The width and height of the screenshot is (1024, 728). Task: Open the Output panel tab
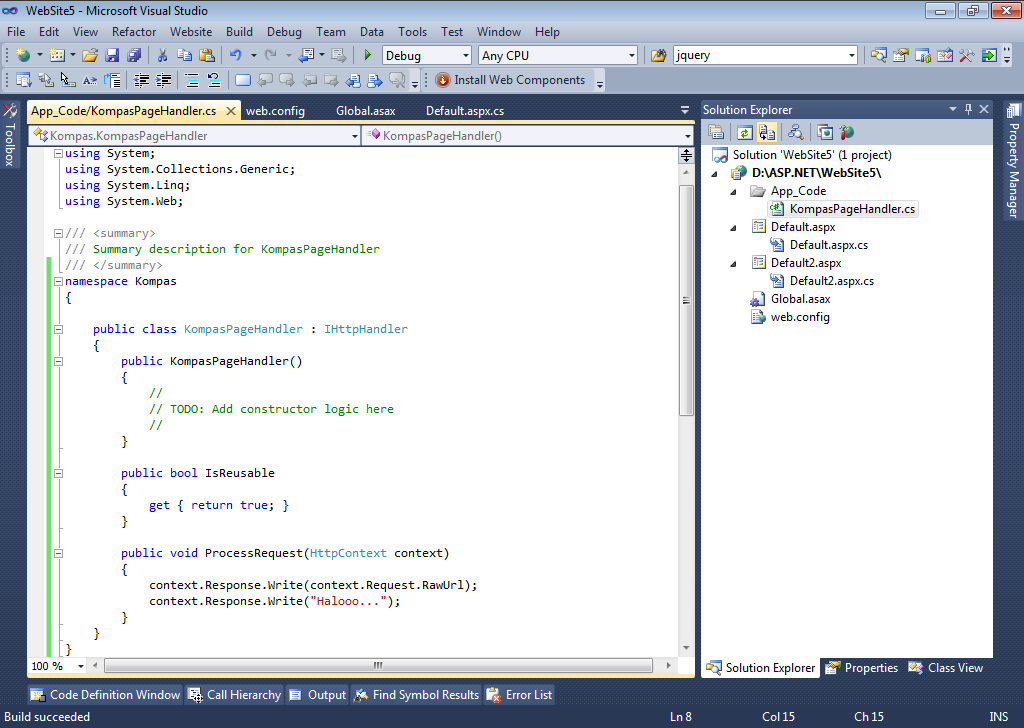pyautogui.click(x=317, y=695)
